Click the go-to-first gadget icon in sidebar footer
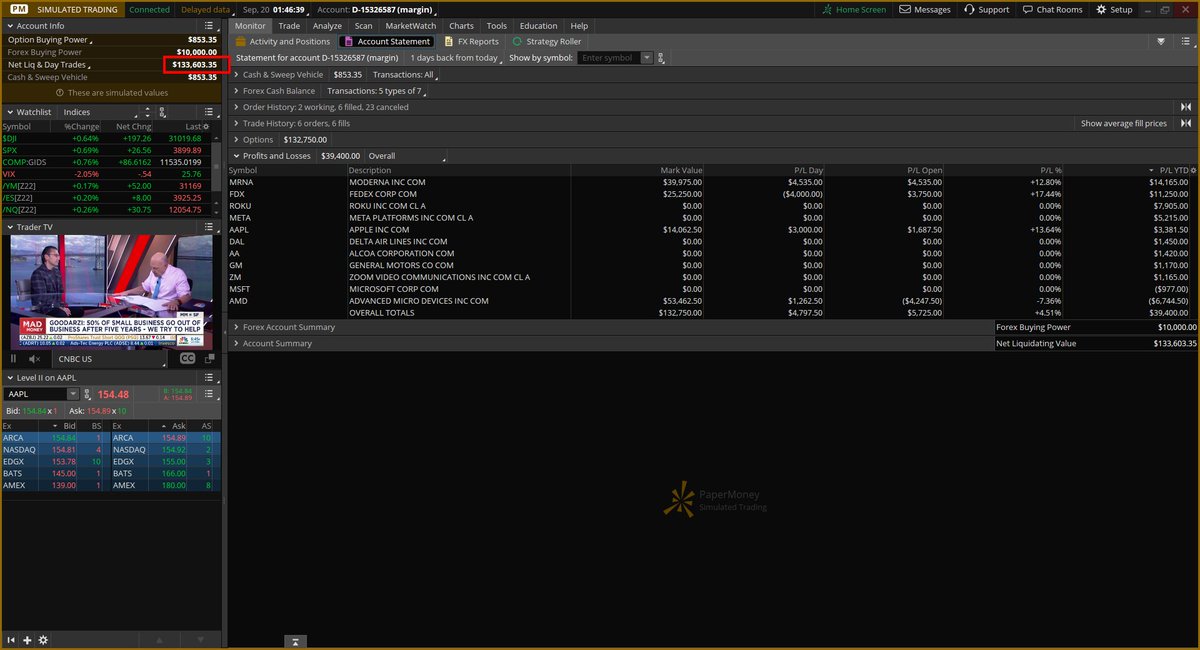The width and height of the screenshot is (1200, 650). click(12, 639)
